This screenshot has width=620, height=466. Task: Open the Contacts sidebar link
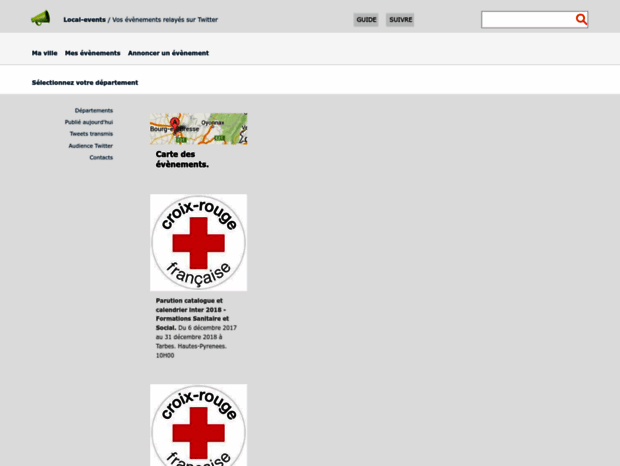[x=101, y=157]
